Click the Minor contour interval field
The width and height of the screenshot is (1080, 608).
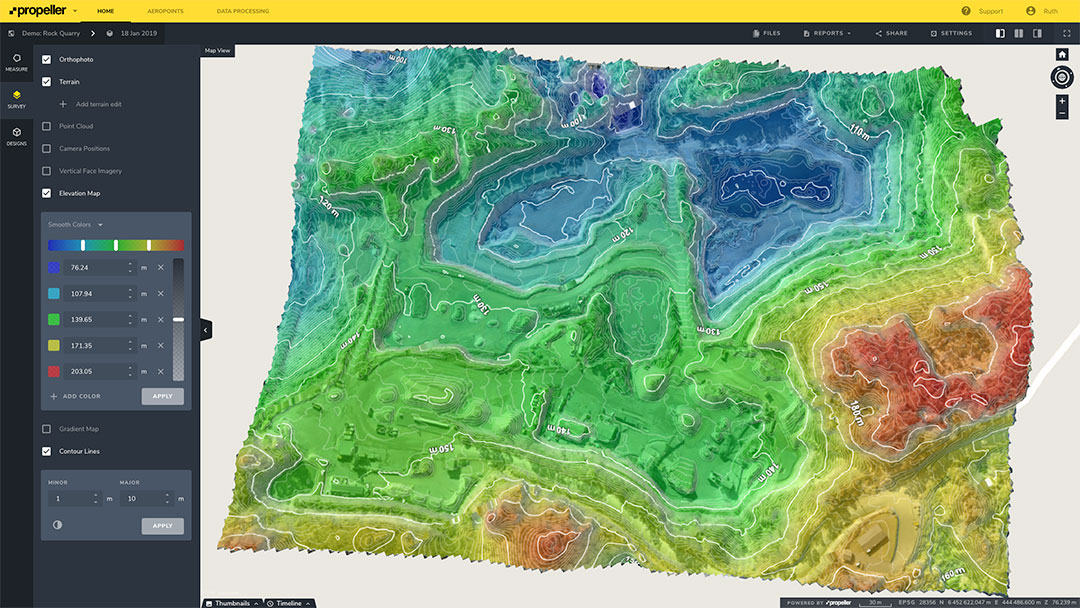point(75,498)
